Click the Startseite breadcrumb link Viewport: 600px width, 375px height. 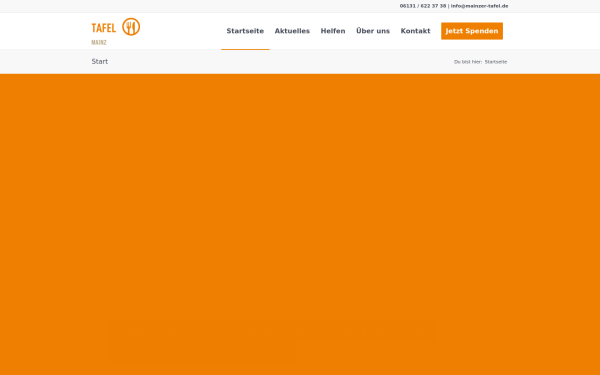496,62
